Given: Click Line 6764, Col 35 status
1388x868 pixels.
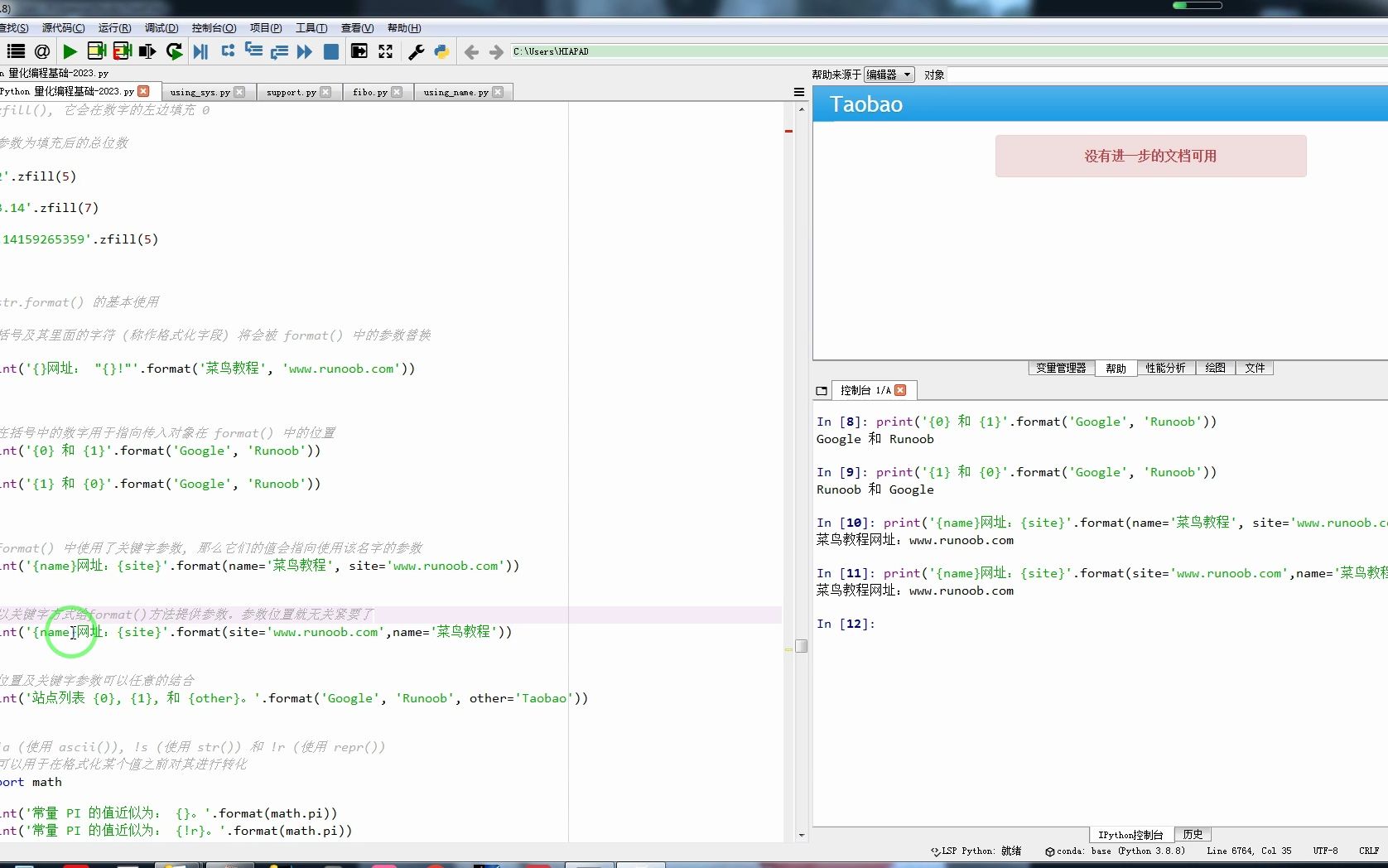Looking at the screenshot, I should click(x=1249, y=851).
